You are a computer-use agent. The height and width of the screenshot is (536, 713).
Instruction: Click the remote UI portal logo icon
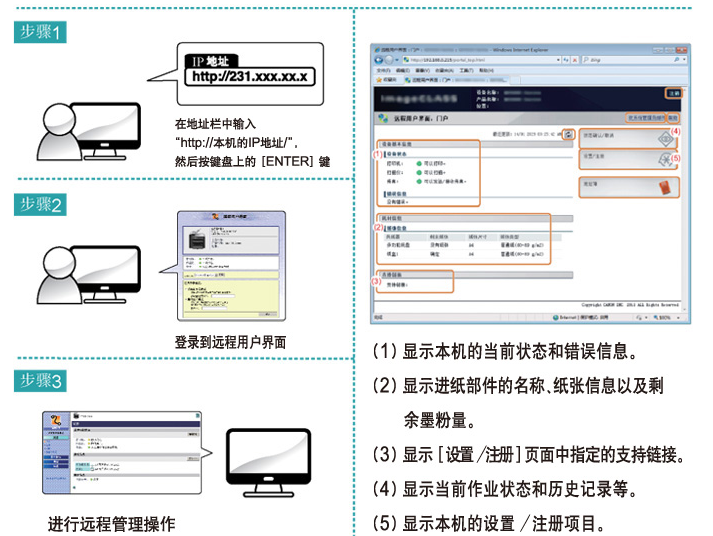tap(383, 118)
